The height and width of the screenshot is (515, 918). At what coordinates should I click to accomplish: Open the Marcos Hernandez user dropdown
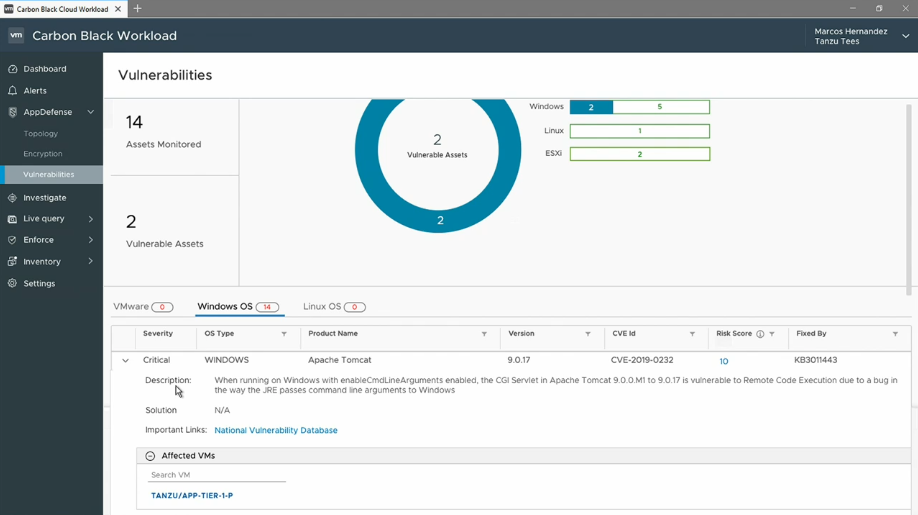pos(905,36)
